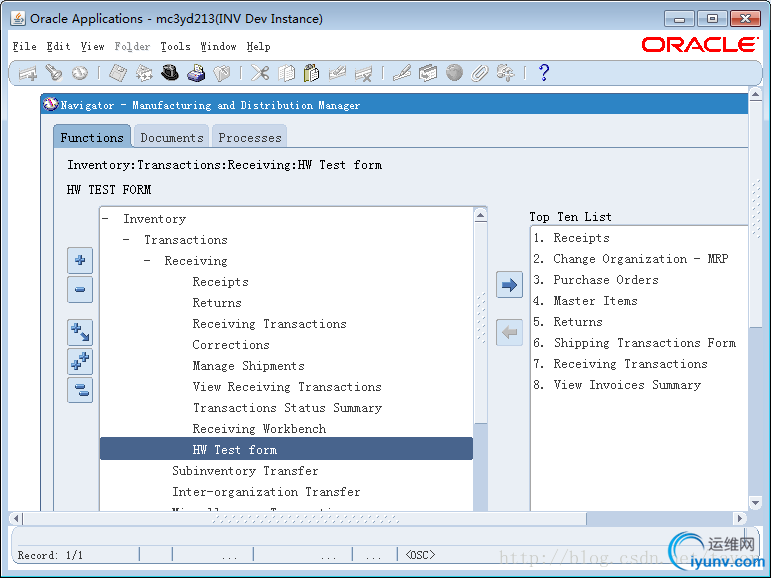
Task: Click the Show Navigator toolbar icon
Action: click(x=80, y=73)
